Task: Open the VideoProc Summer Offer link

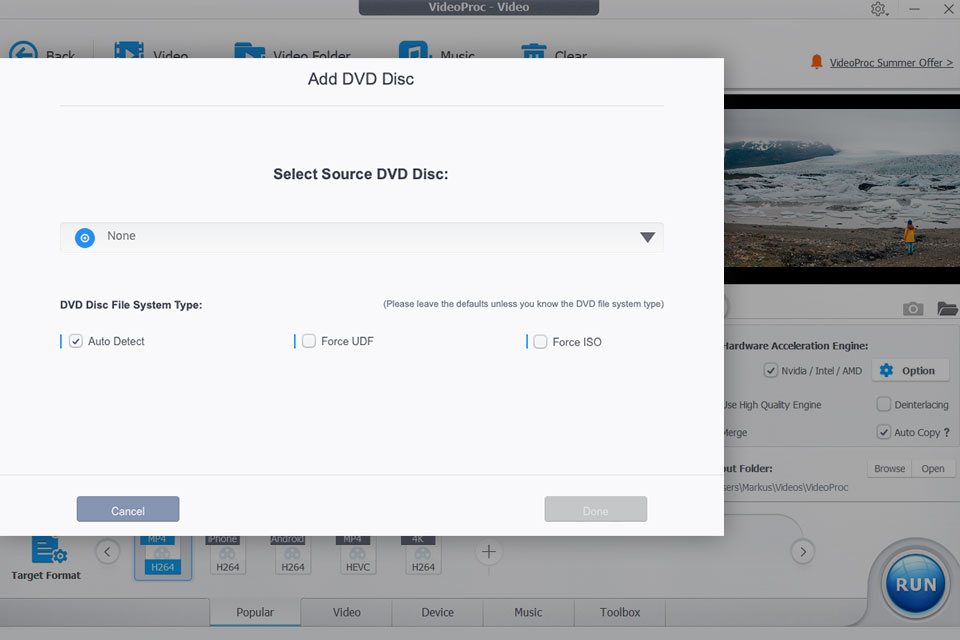Action: click(x=891, y=62)
